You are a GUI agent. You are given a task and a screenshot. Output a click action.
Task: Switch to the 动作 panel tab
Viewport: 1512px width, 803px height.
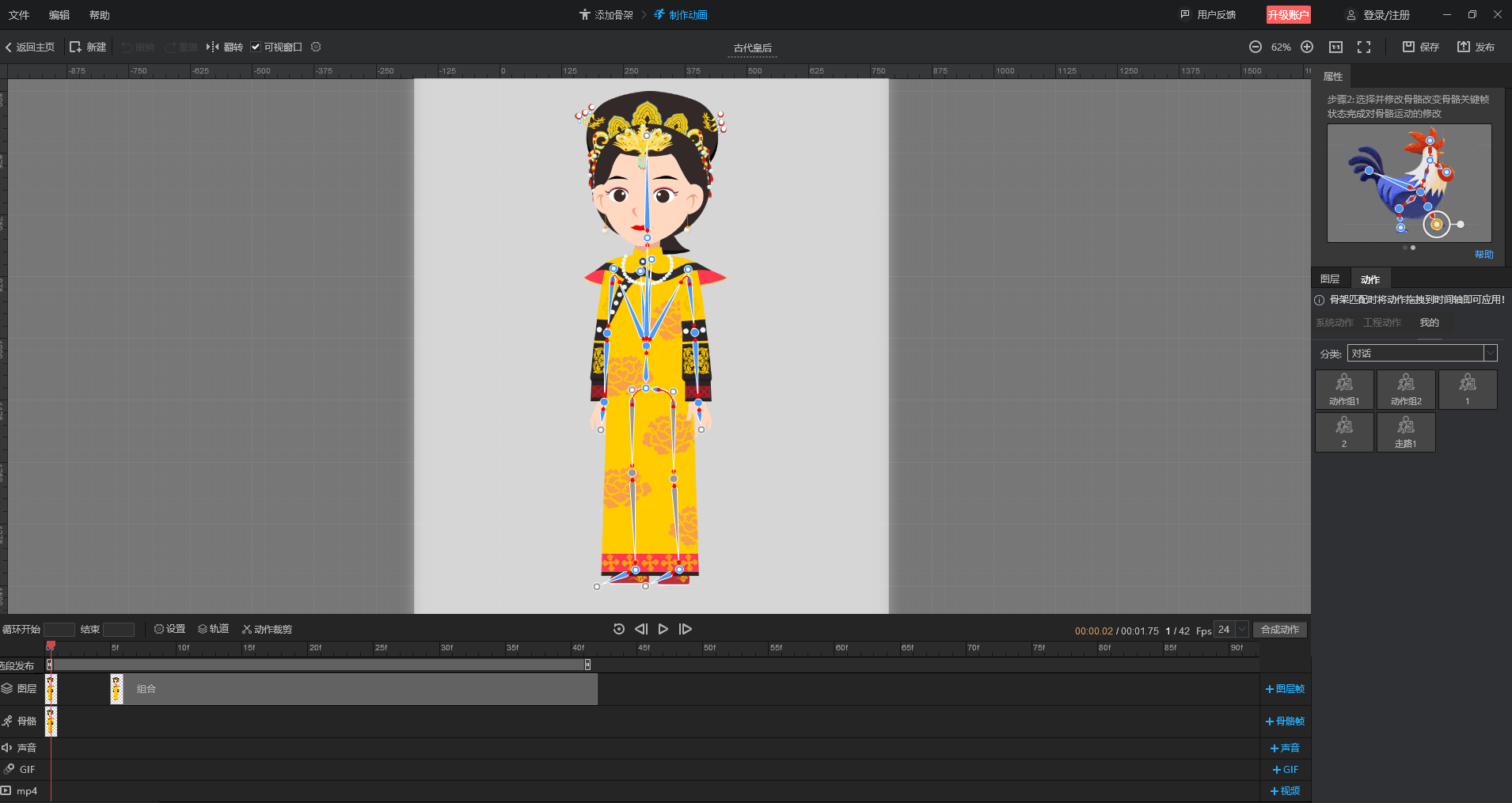1370,279
